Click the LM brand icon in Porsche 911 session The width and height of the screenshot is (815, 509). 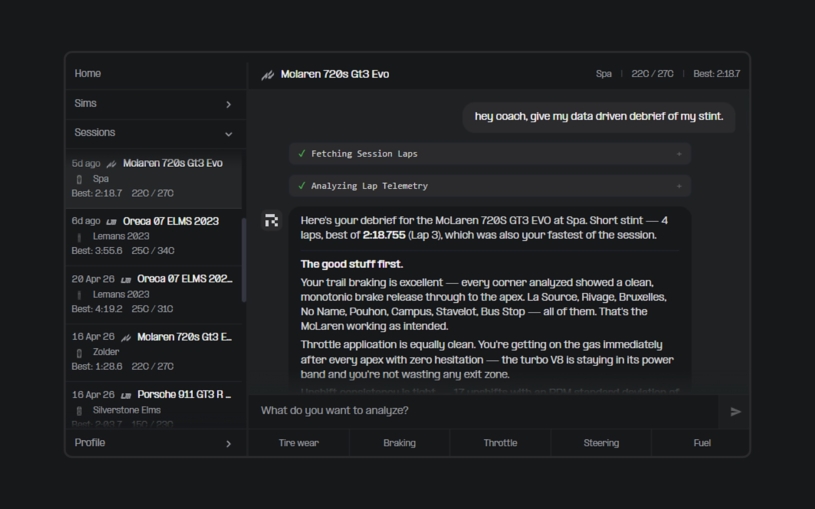[x=126, y=396]
